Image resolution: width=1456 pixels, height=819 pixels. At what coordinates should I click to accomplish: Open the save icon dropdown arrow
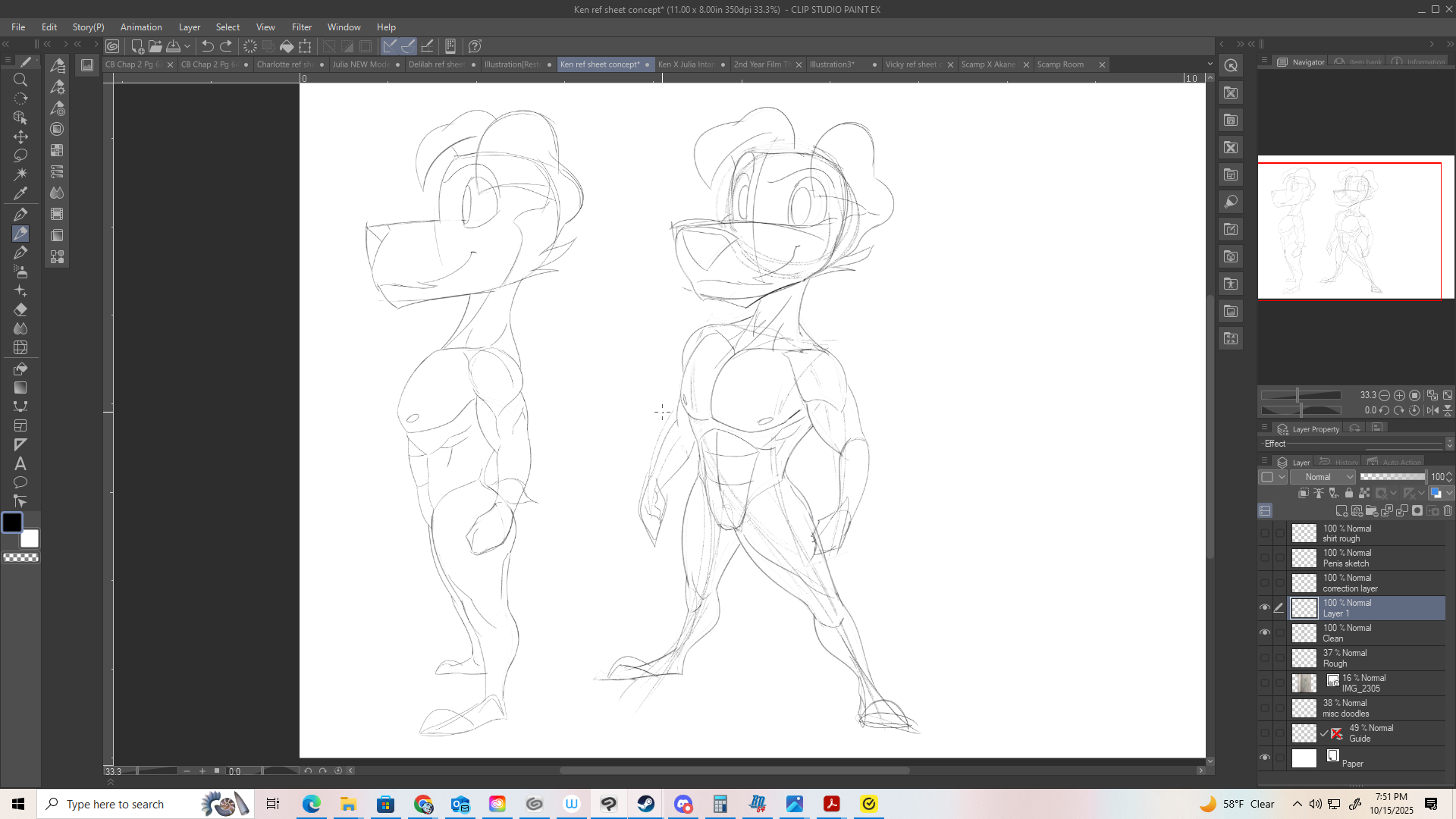[x=187, y=46]
